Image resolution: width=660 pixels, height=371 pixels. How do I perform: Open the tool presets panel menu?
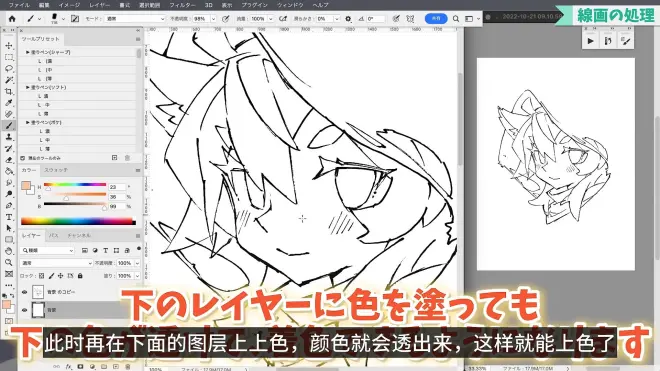pyautogui.click(x=138, y=39)
